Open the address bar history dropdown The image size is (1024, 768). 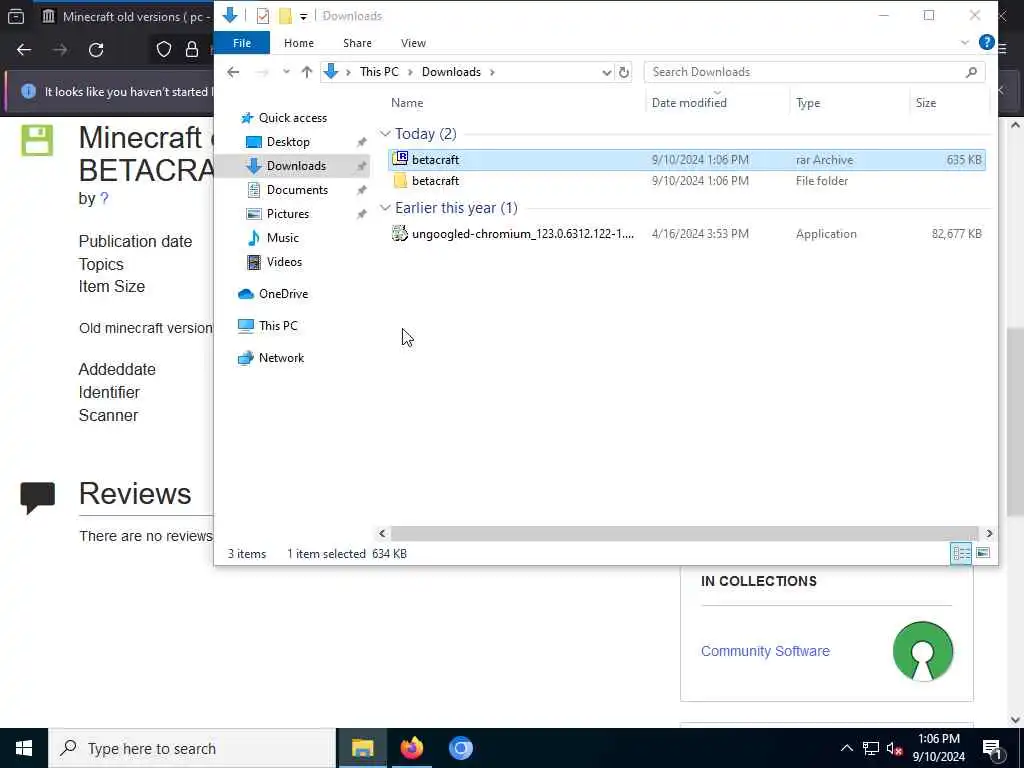(607, 72)
